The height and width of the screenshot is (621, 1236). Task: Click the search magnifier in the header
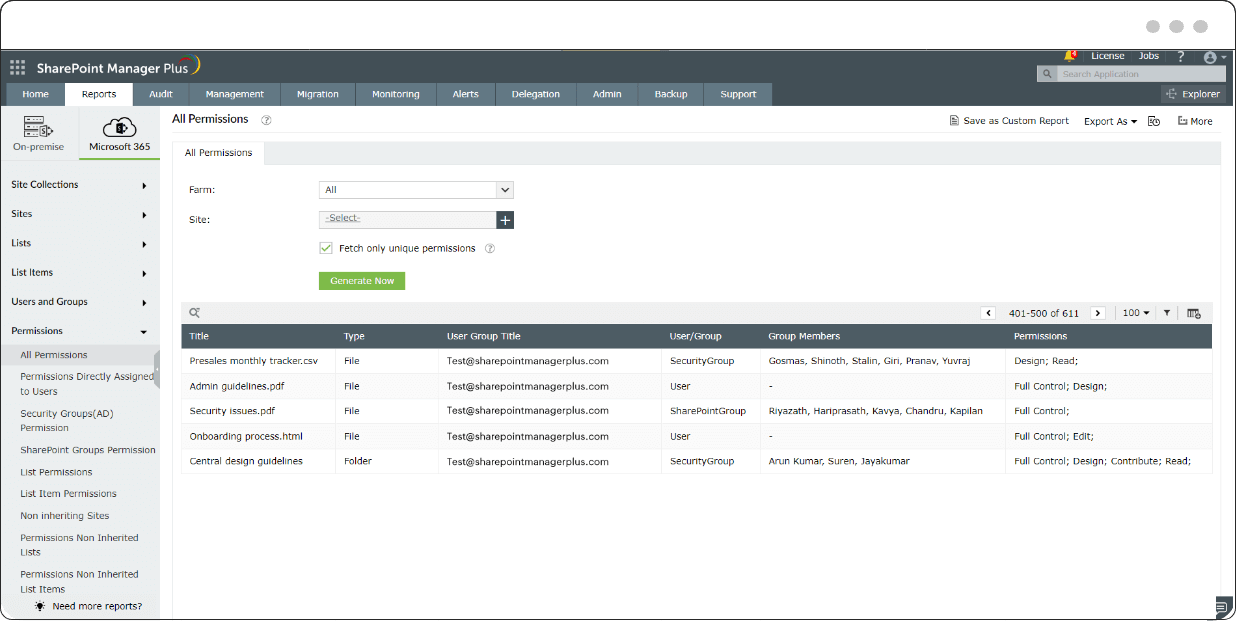click(x=1046, y=74)
